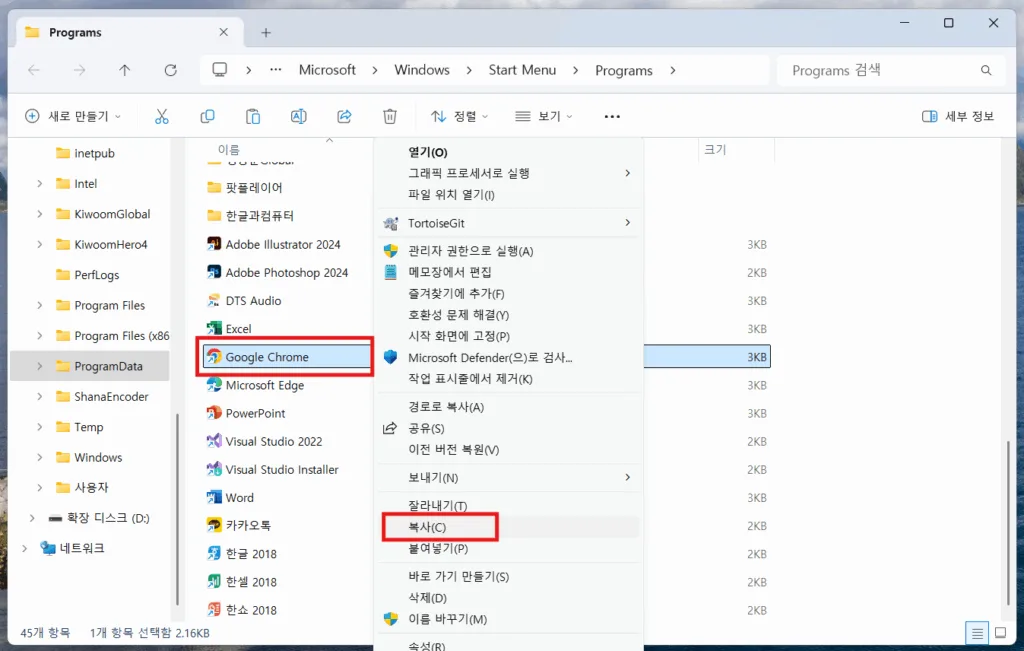Choose Microsoft Defender(으)로 검사
This screenshot has width=1024, height=651.
[x=508, y=357]
